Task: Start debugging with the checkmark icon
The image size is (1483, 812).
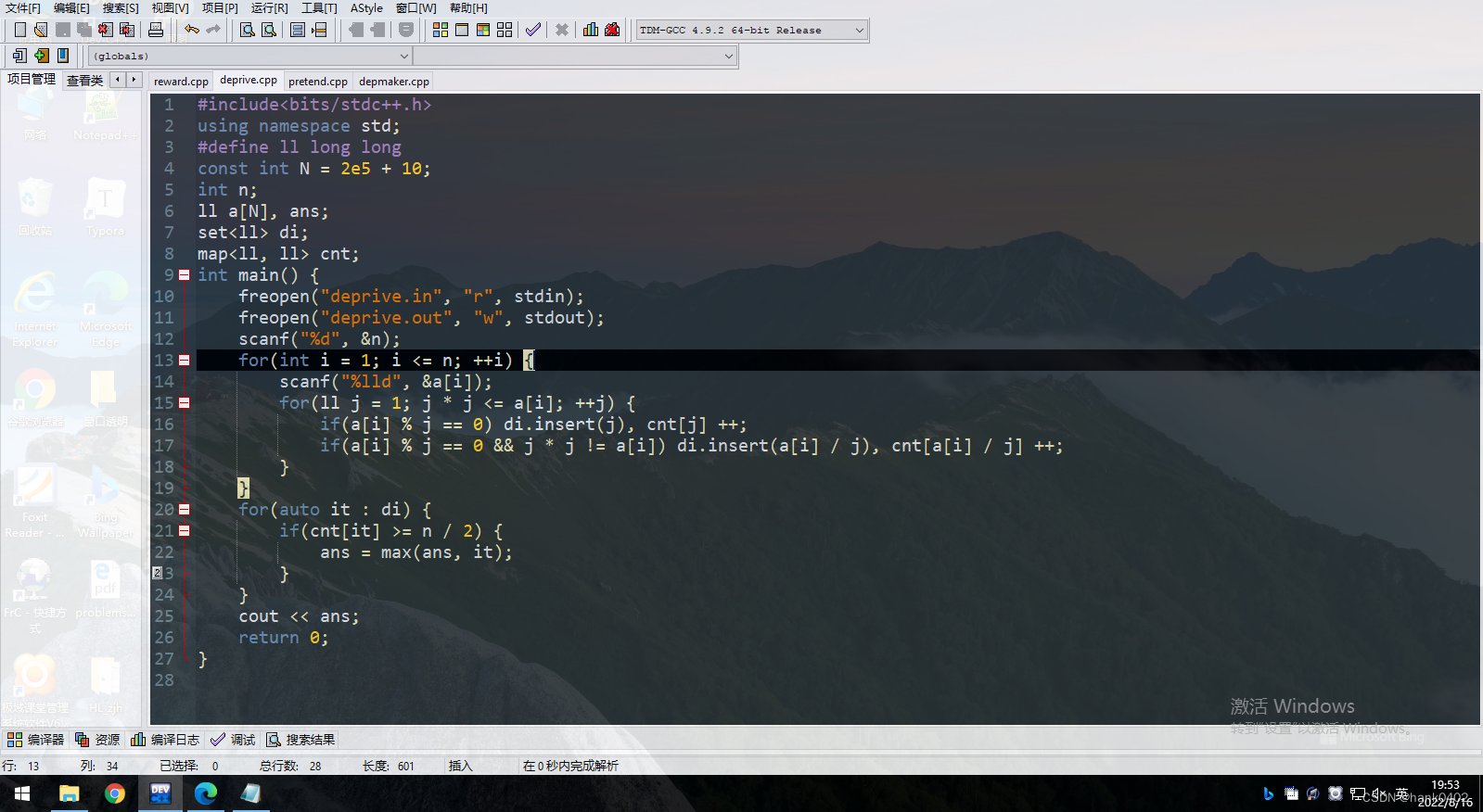Action: [x=533, y=30]
